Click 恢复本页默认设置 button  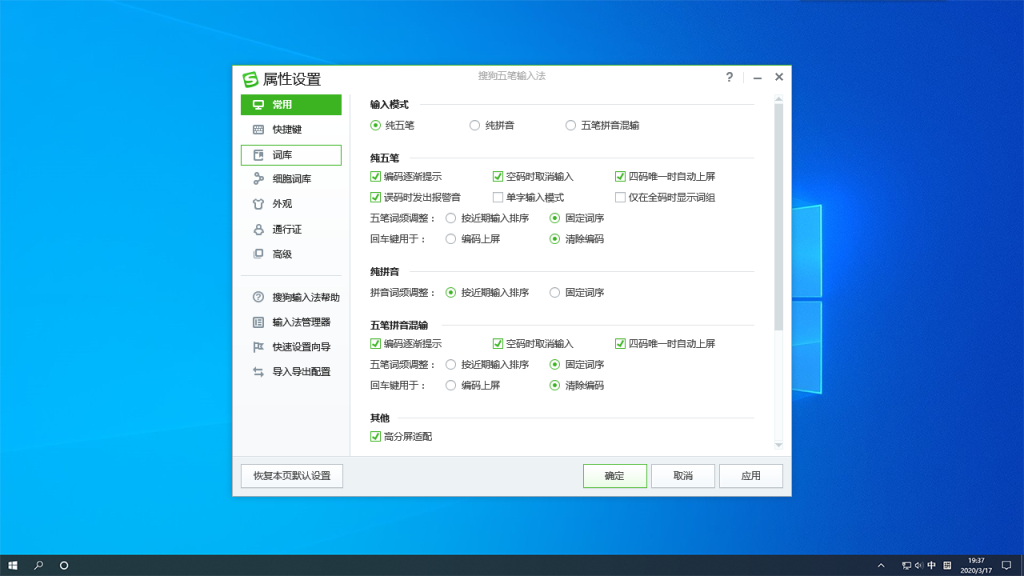click(x=292, y=476)
